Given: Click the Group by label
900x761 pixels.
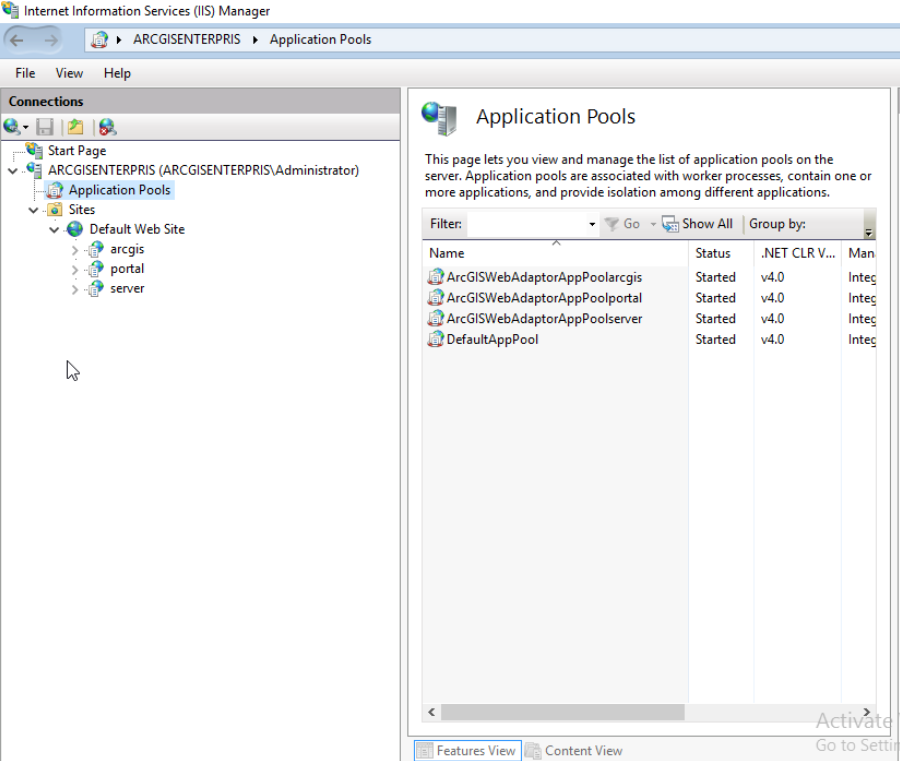Looking at the screenshot, I should (777, 224).
